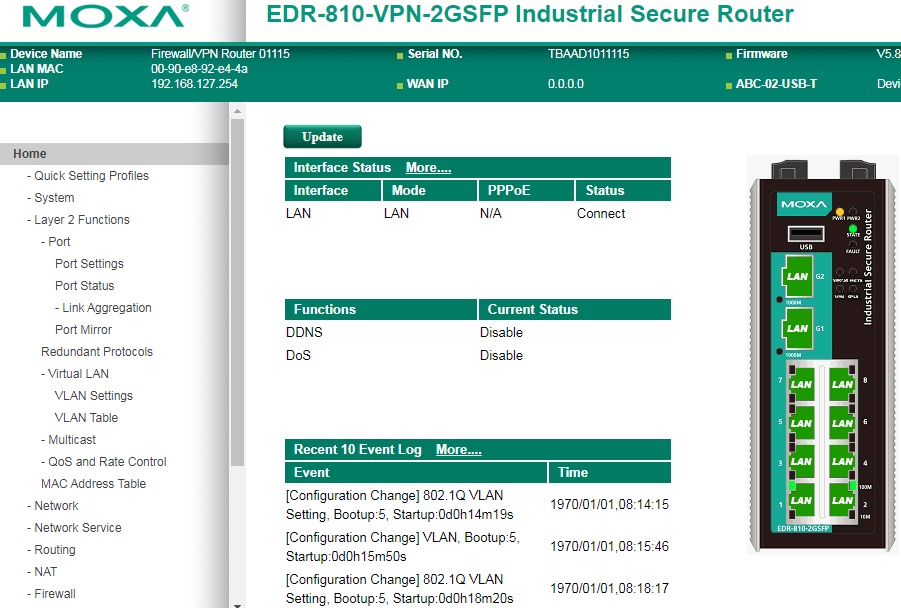Click the Current Status column header
Image resolution: width=901 pixels, height=608 pixels.
(575, 309)
